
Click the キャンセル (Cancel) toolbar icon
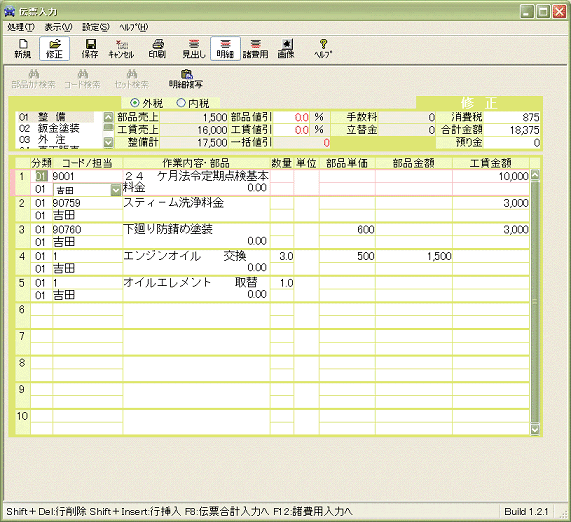121,48
